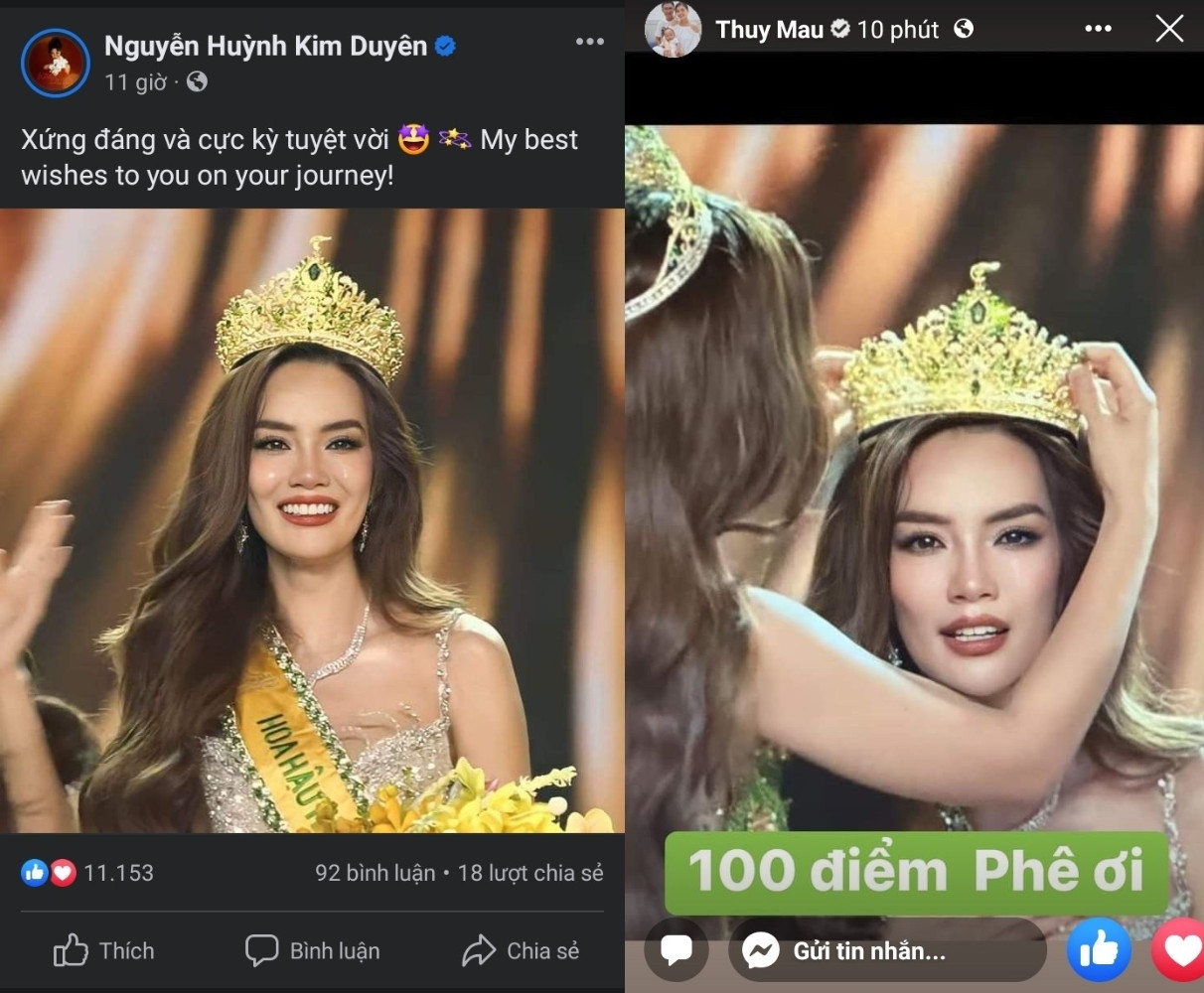The height and width of the screenshot is (993, 1204).
Task: Click the Share arrow icon labeled Chia sẻ
Action: pos(481,950)
